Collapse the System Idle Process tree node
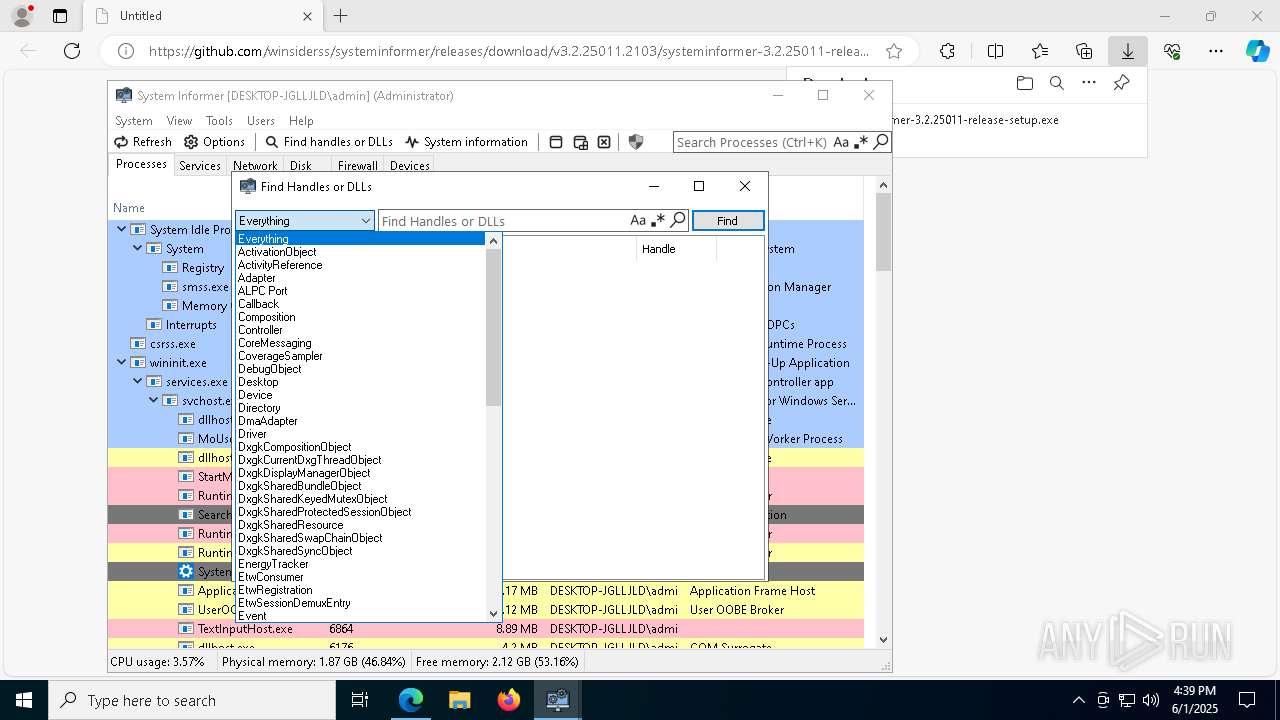The image size is (1280, 720). 122,229
